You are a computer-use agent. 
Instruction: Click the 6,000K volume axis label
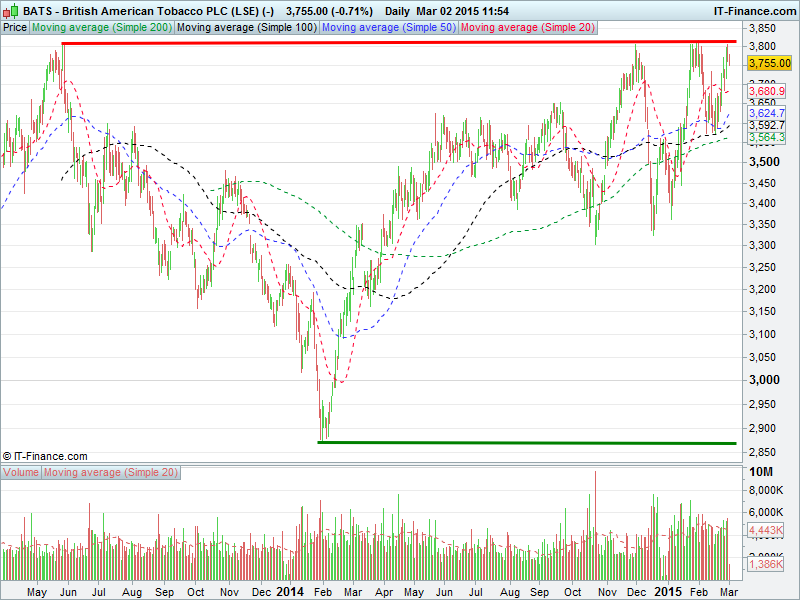pos(765,512)
